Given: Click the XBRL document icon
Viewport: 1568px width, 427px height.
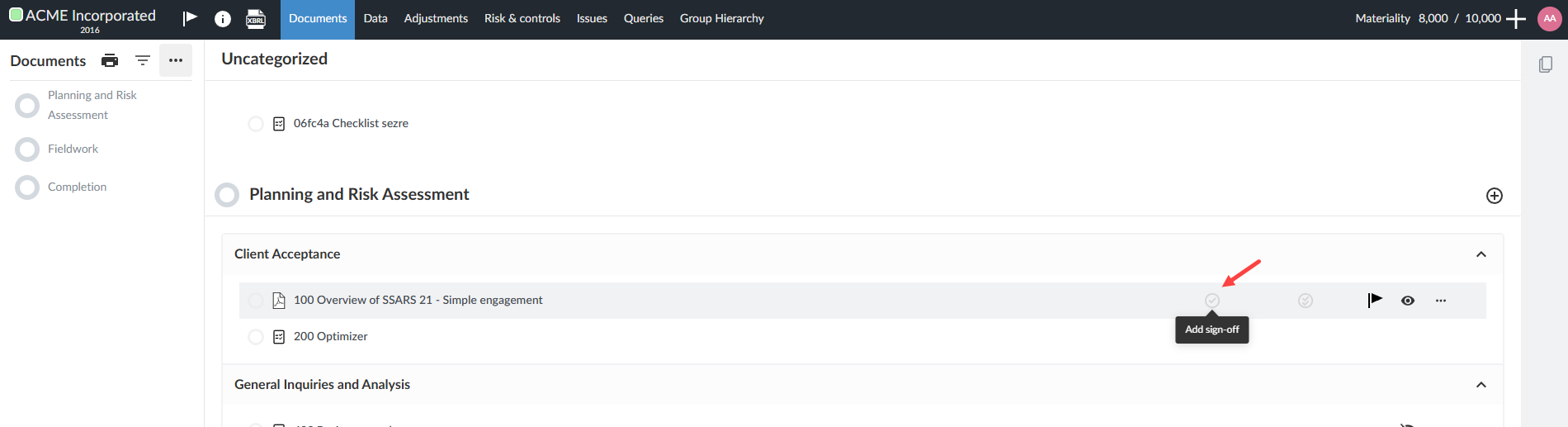Looking at the screenshot, I should 256,19.
